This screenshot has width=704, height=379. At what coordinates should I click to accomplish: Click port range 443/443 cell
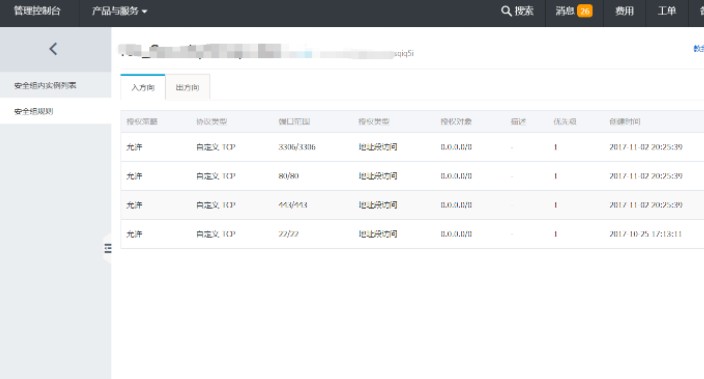(x=293, y=205)
